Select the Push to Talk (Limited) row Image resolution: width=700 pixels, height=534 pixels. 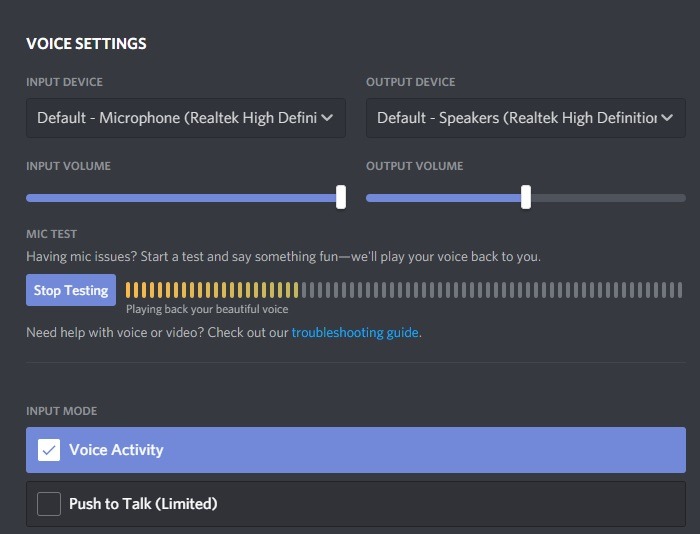(356, 504)
